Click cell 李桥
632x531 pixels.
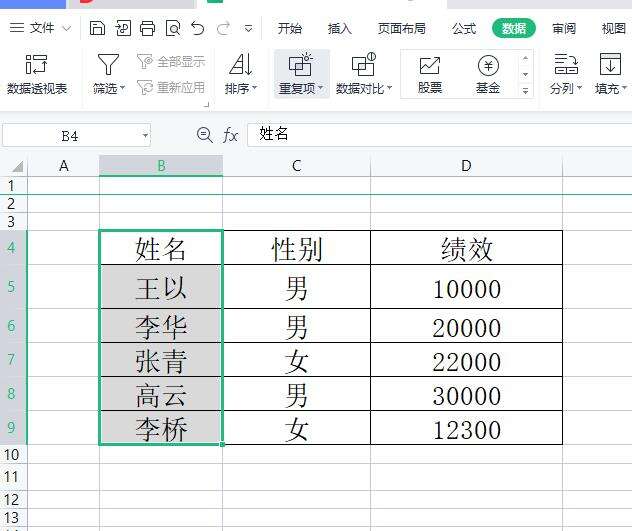click(161, 428)
